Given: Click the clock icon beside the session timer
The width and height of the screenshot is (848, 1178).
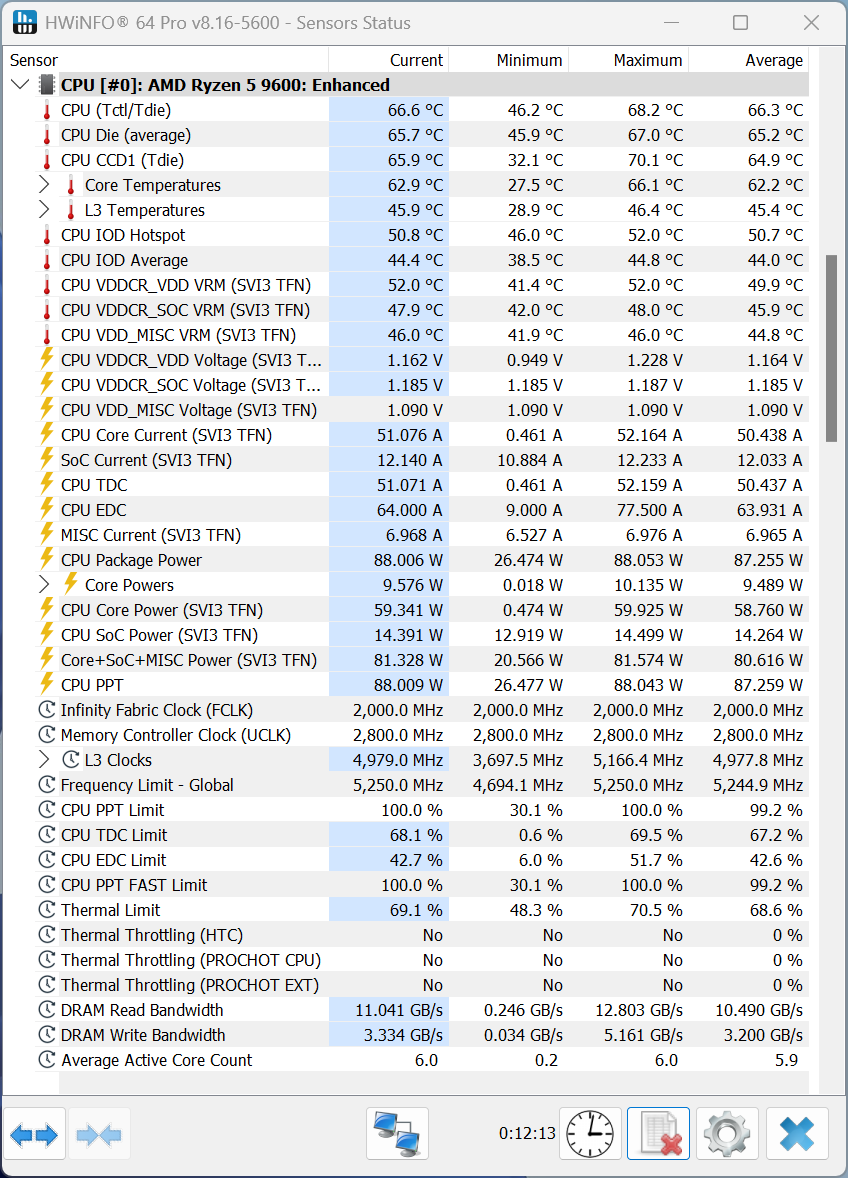Looking at the screenshot, I should pyautogui.click(x=590, y=1133).
